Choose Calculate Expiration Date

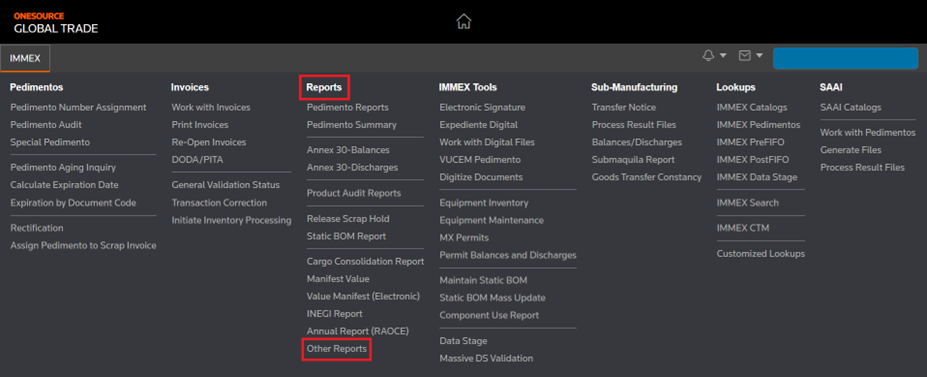(64, 185)
